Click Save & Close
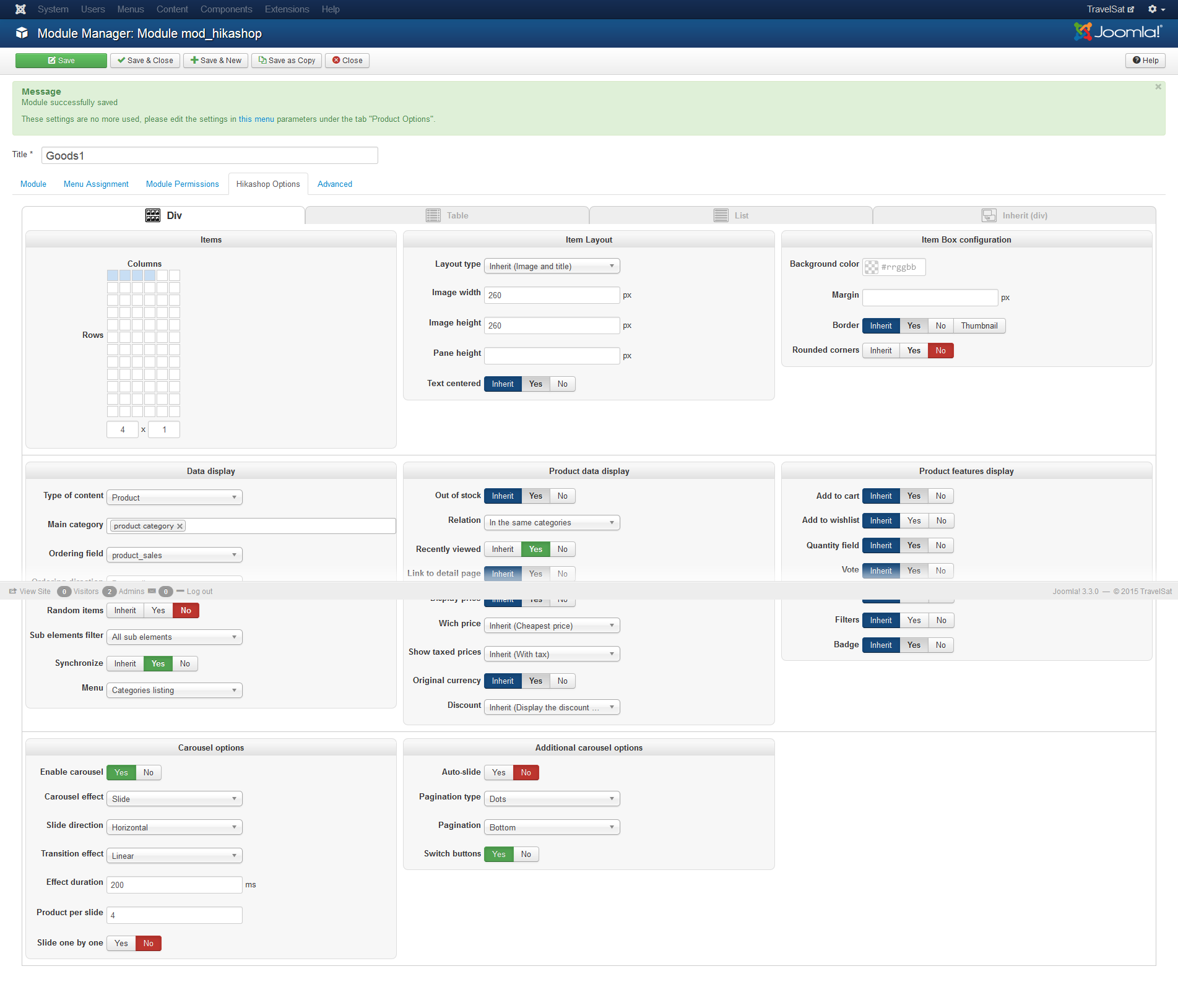 click(x=145, y=61)
